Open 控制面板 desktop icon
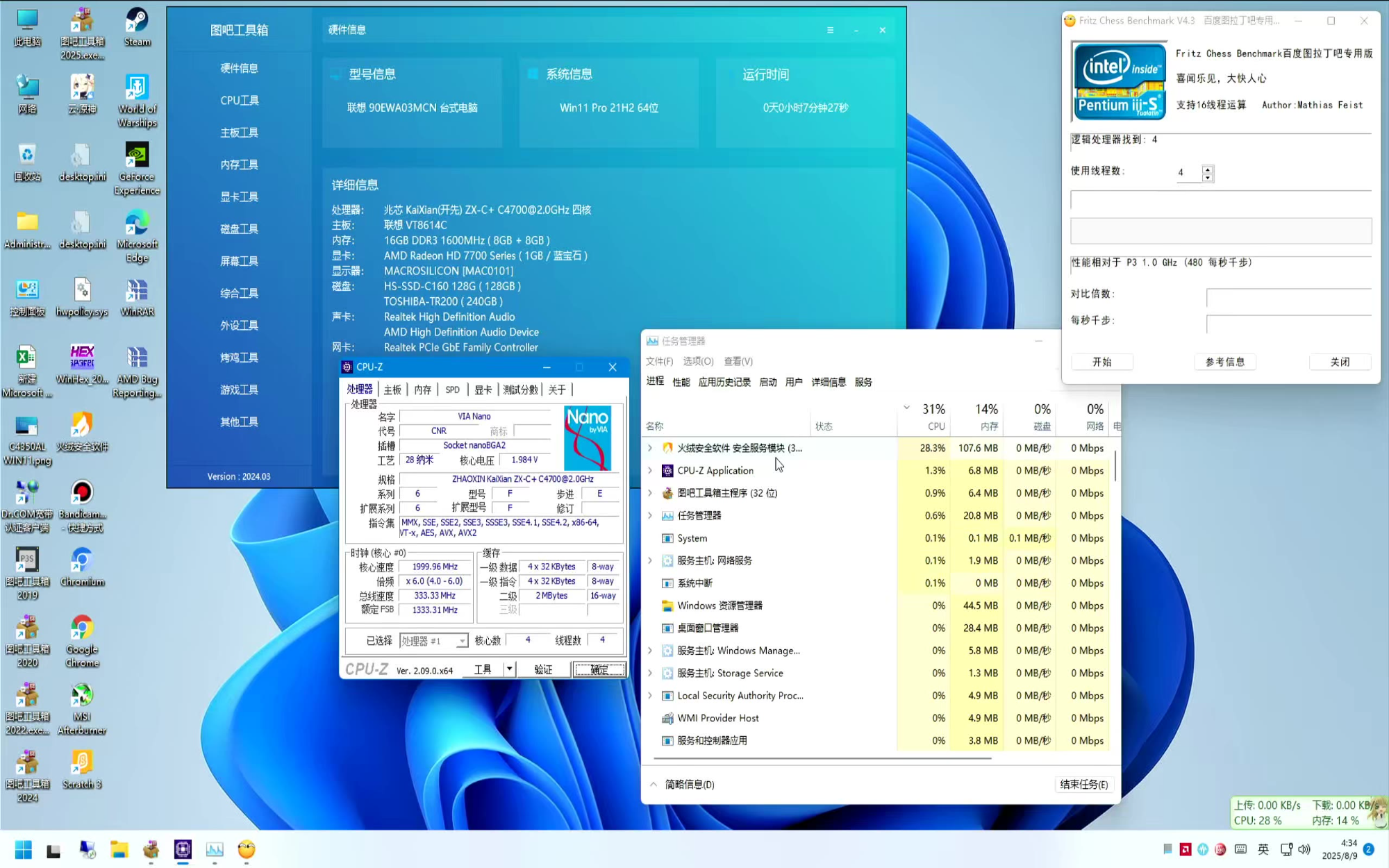Image resolution: width=1389 pixels, height=868 pixels. [x=27, y=297]
